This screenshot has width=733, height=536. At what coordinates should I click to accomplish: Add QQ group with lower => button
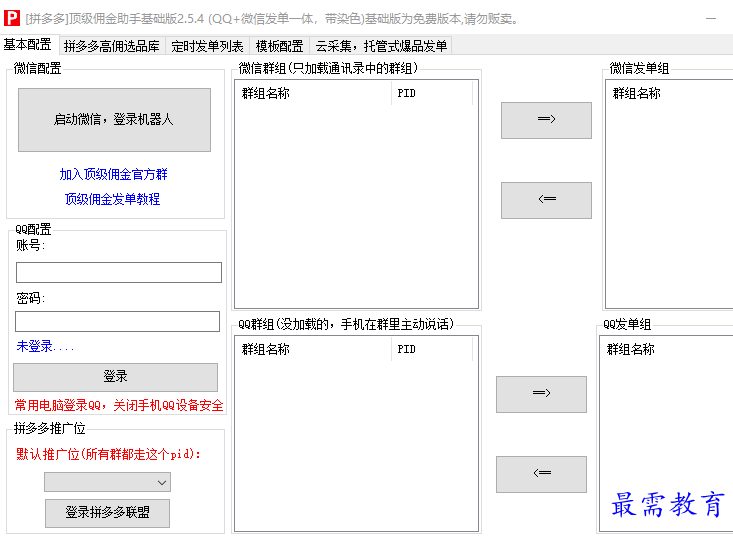[x=541, y=394]
